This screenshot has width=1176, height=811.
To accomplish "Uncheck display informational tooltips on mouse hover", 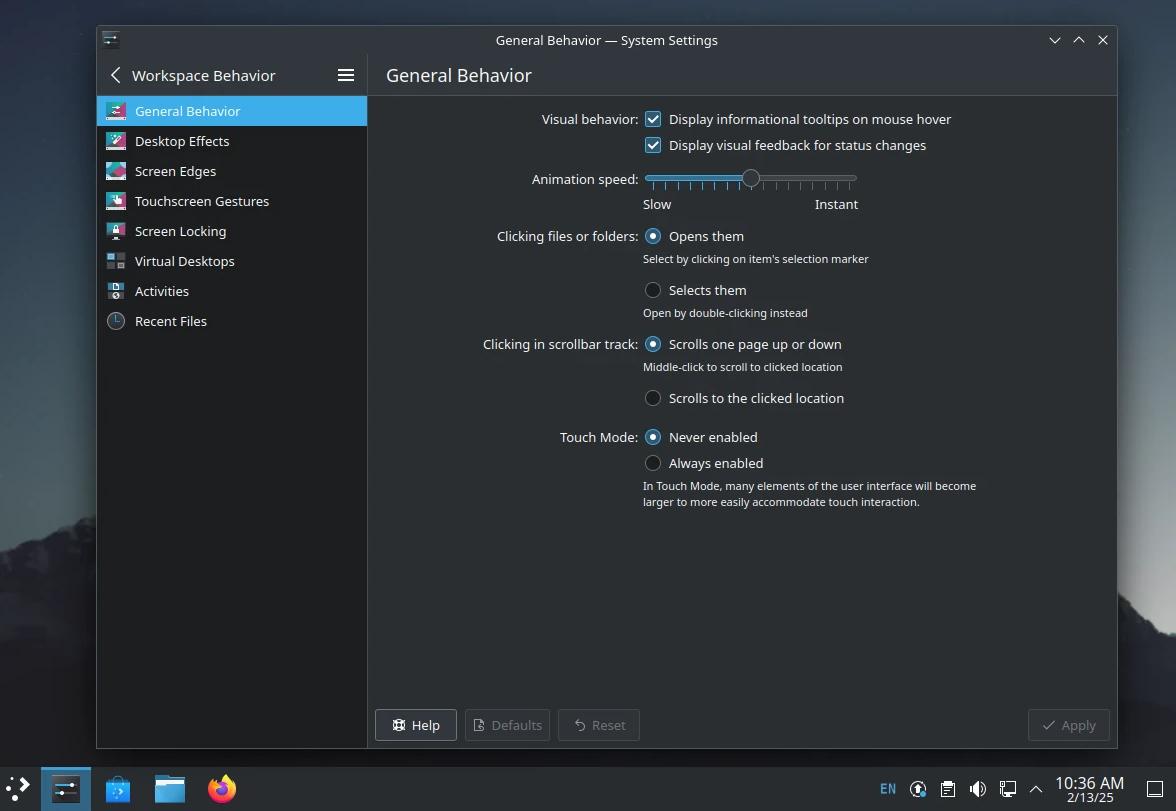I will point(653,119).
